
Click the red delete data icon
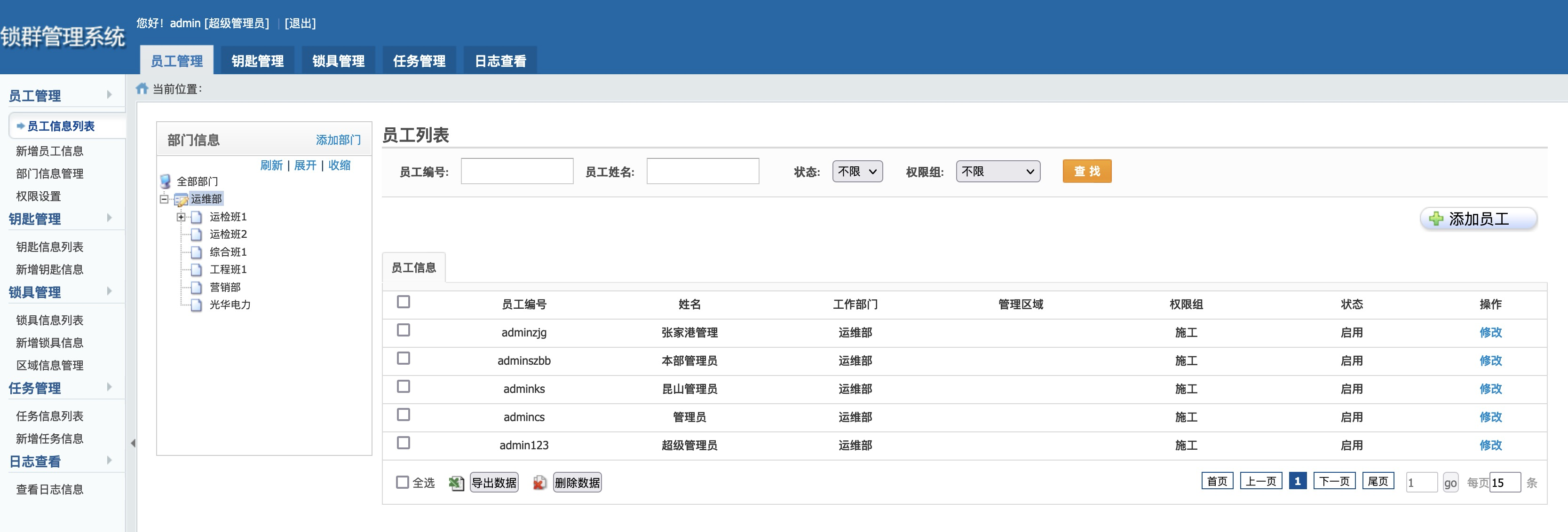click(x=539, y=483)
